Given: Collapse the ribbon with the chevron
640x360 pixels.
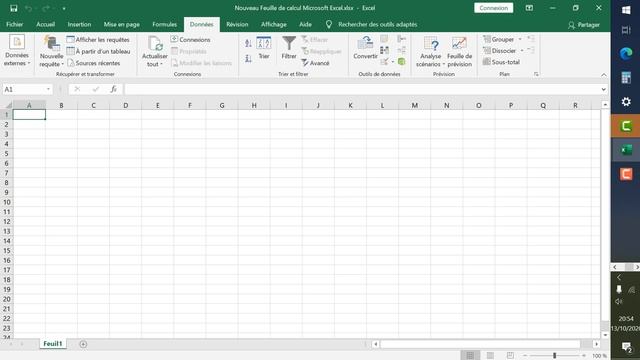Looking at the screenshot, I should [x=604, y=75].
